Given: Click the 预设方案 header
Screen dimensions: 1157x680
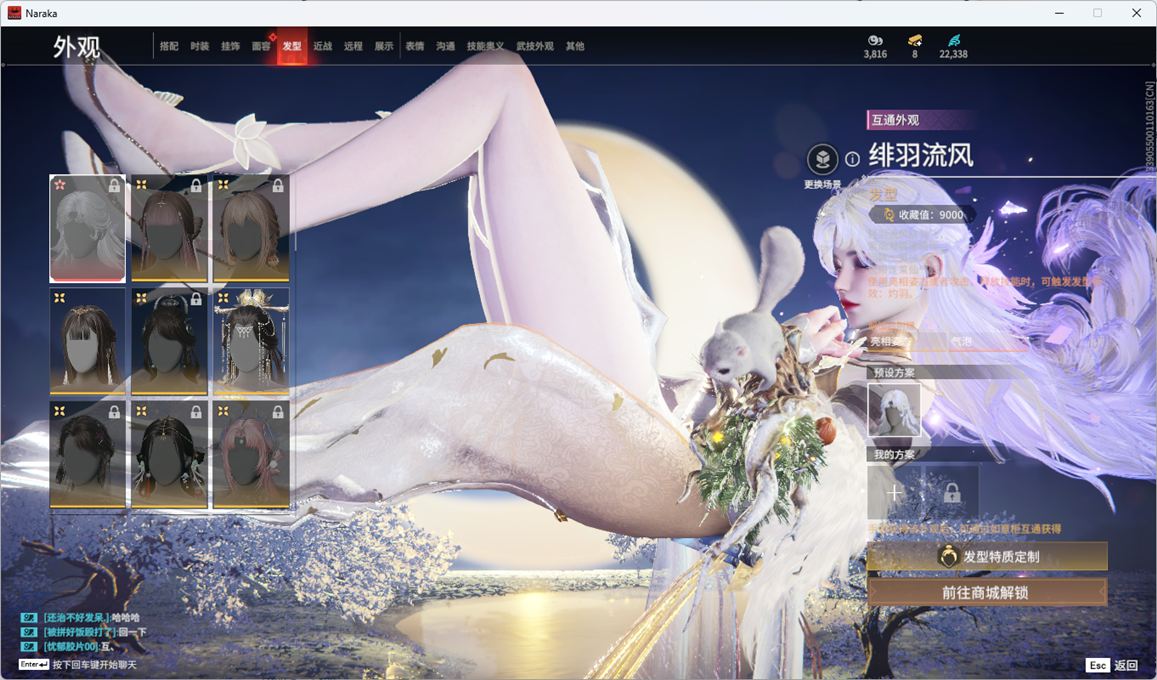Looking at the screenshot, I should [894, 373].
